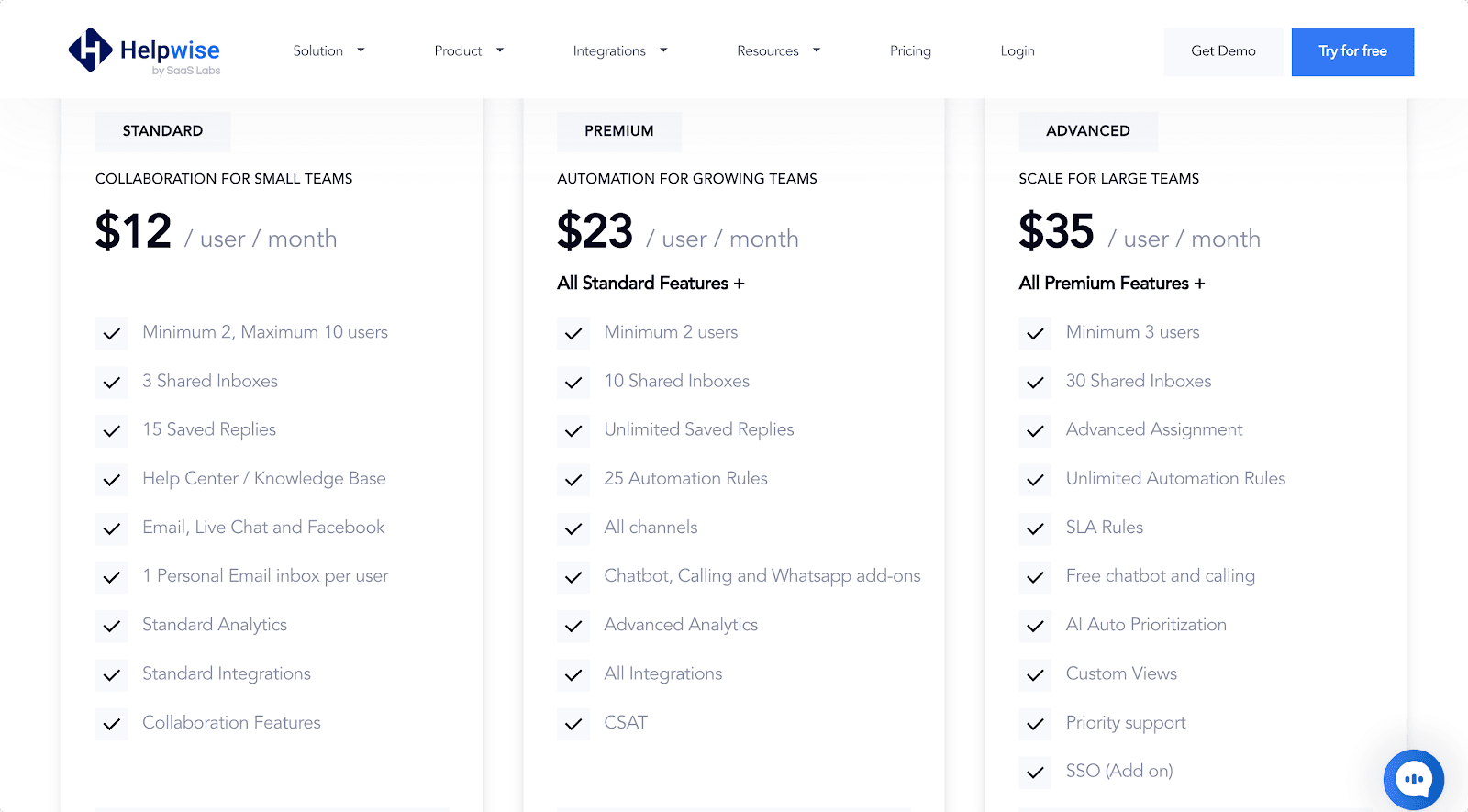This screenshot has width=1468, height=812.
Task: Go to the Pricing page
Action: (910, 51)
